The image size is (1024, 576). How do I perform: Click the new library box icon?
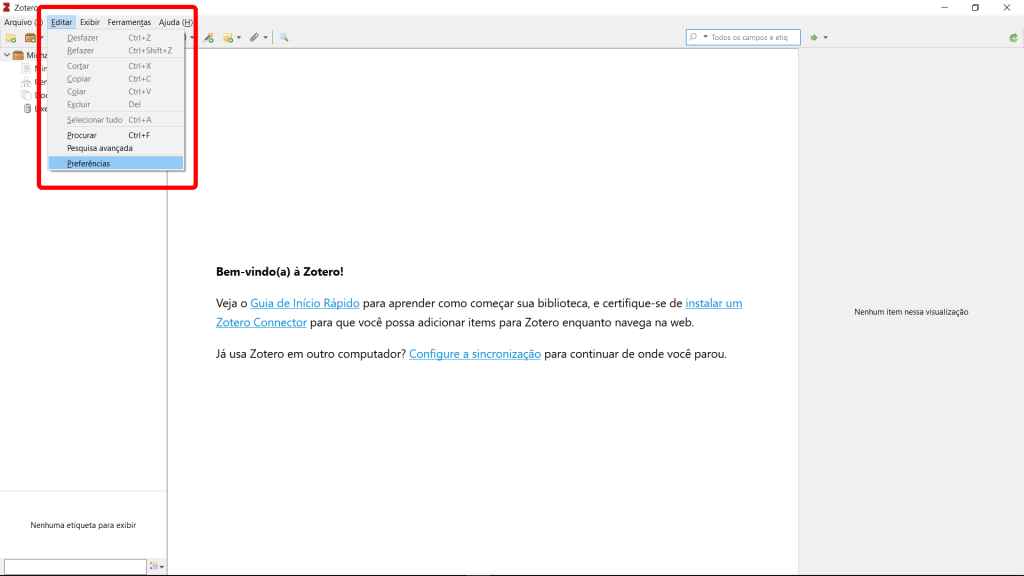click(x=30, y=38)
